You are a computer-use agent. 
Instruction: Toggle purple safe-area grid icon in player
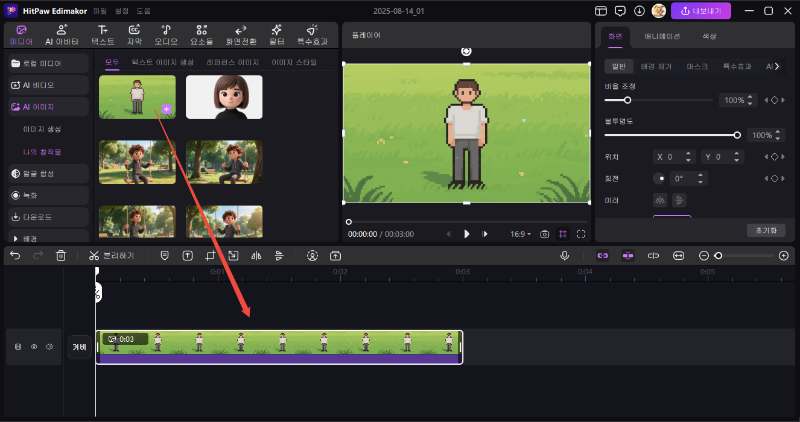[563, 234]
